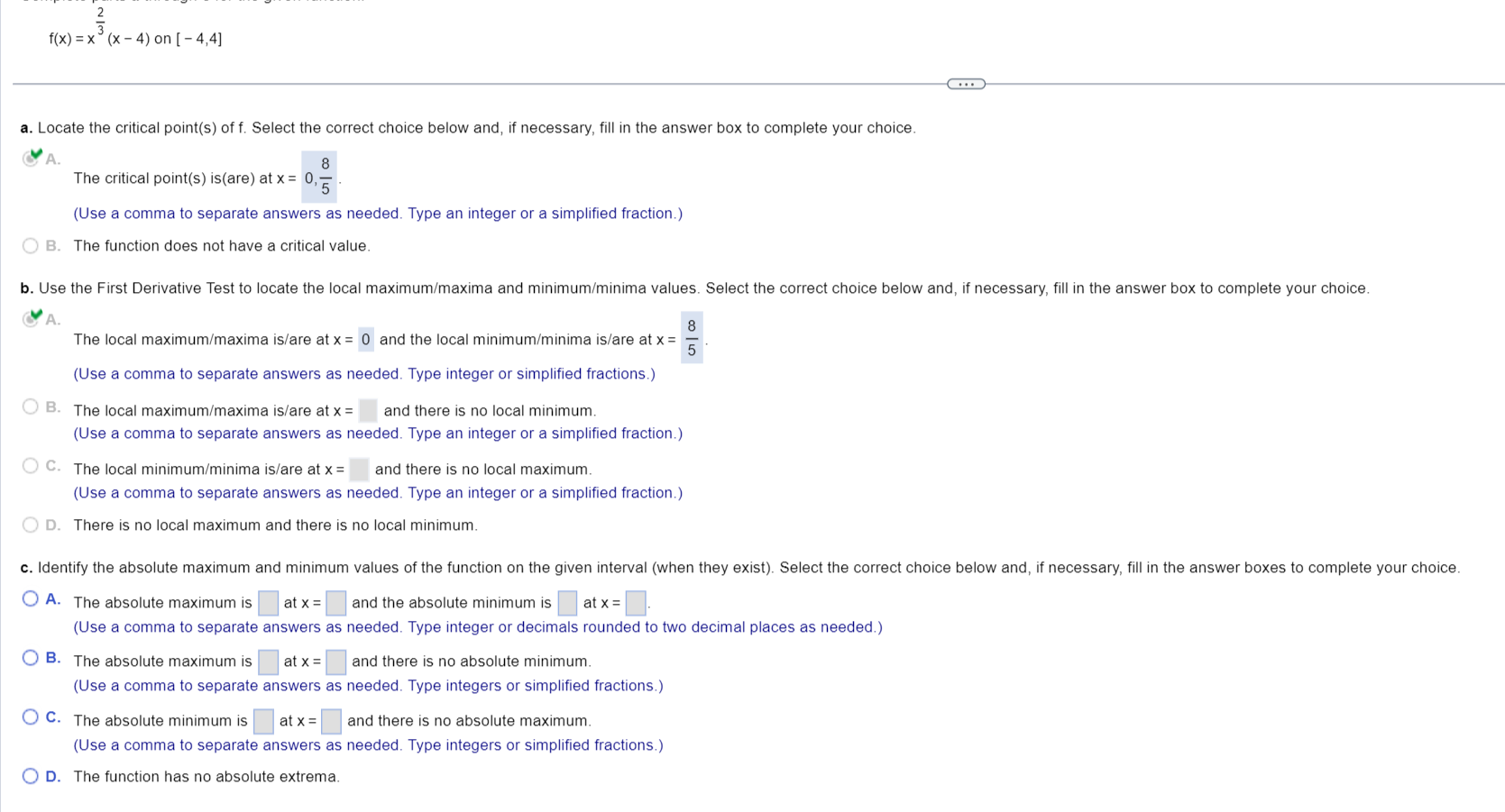This screenshot has width=1505, height=812.
Task: Click 'The function does not have a critical value' text
Action: coord(222,246)
